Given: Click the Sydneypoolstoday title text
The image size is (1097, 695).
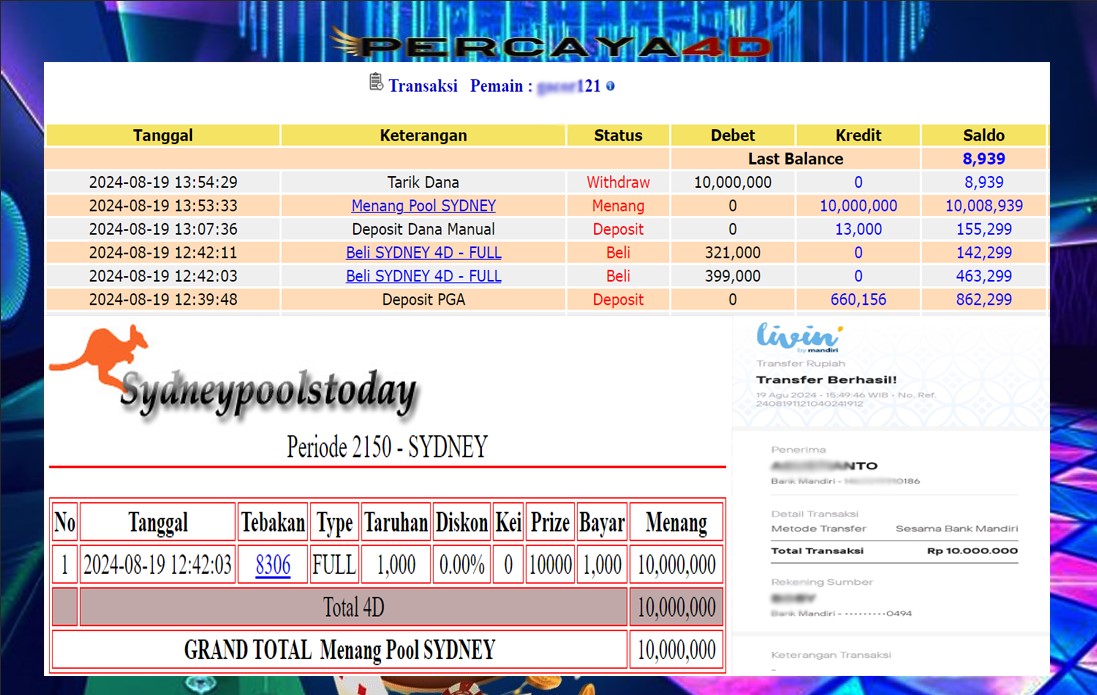Looking at the screenshot, I should coord(267,392).
